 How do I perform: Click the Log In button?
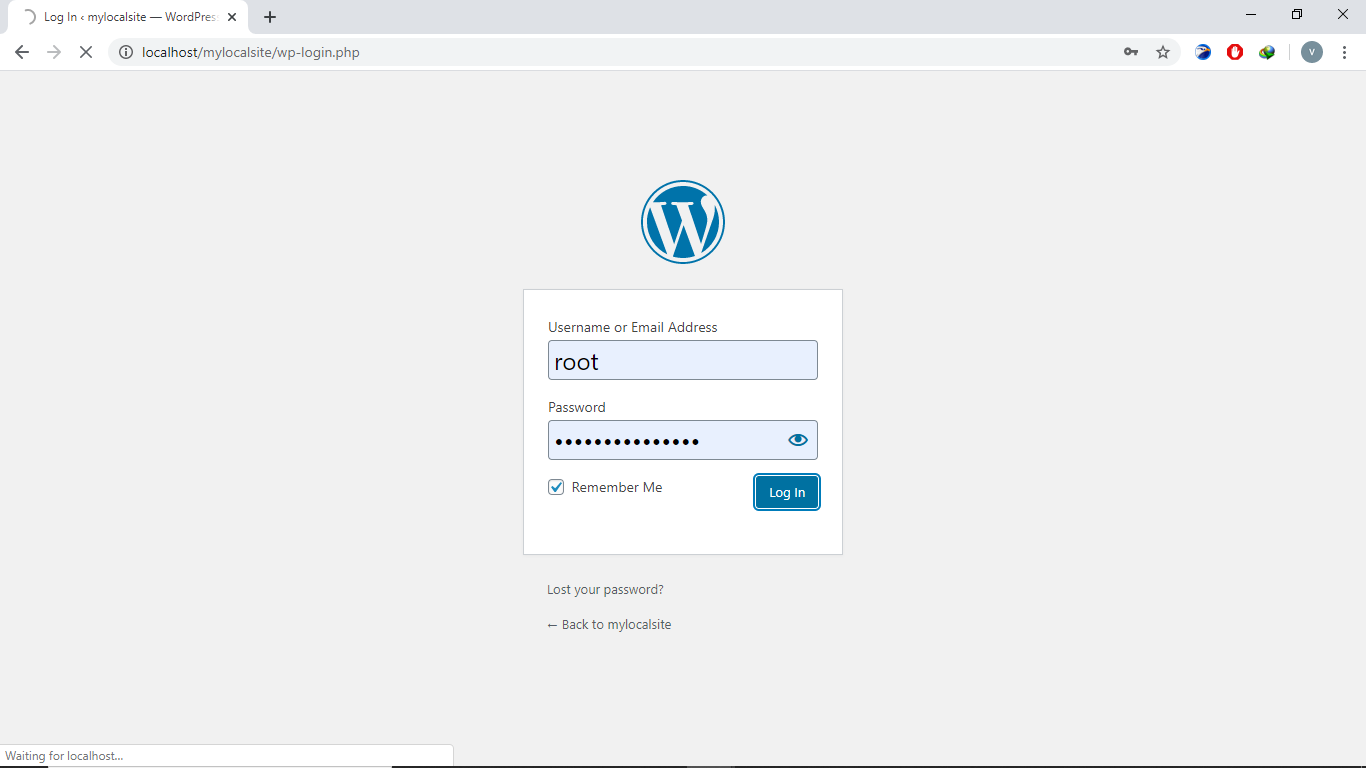pyautogui.click(x=787, y=492)
